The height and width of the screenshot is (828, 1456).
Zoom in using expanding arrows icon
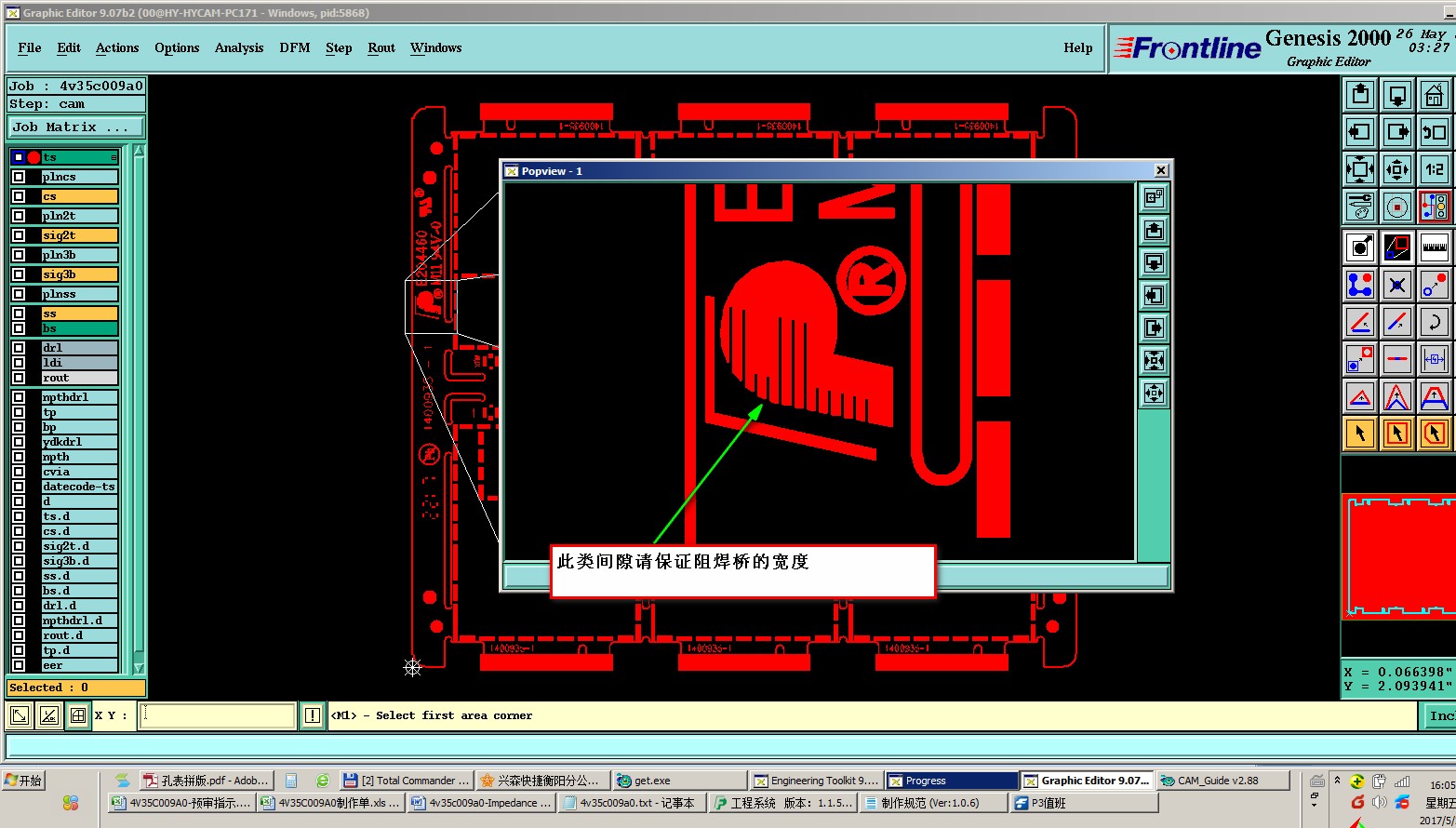(x=1360, y=169)
